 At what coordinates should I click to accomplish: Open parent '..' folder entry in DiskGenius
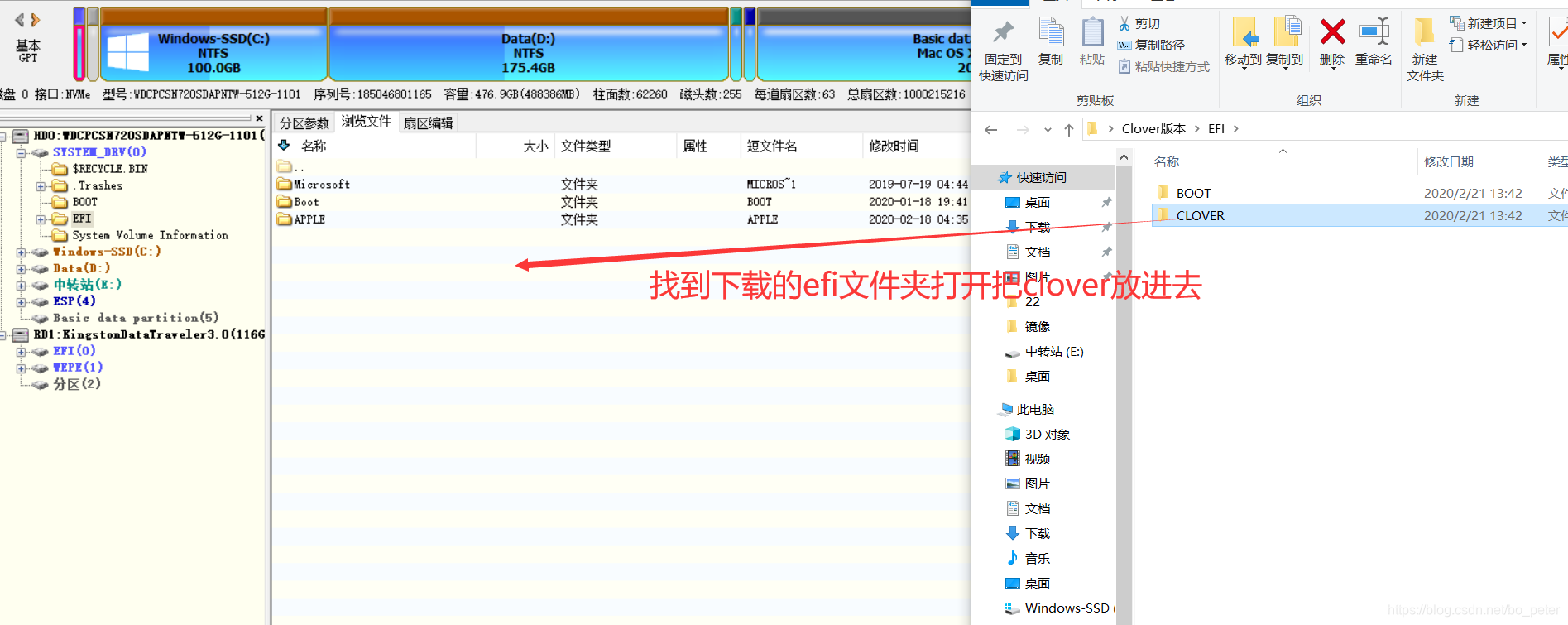pyautogui.click(x=290, y=167)
